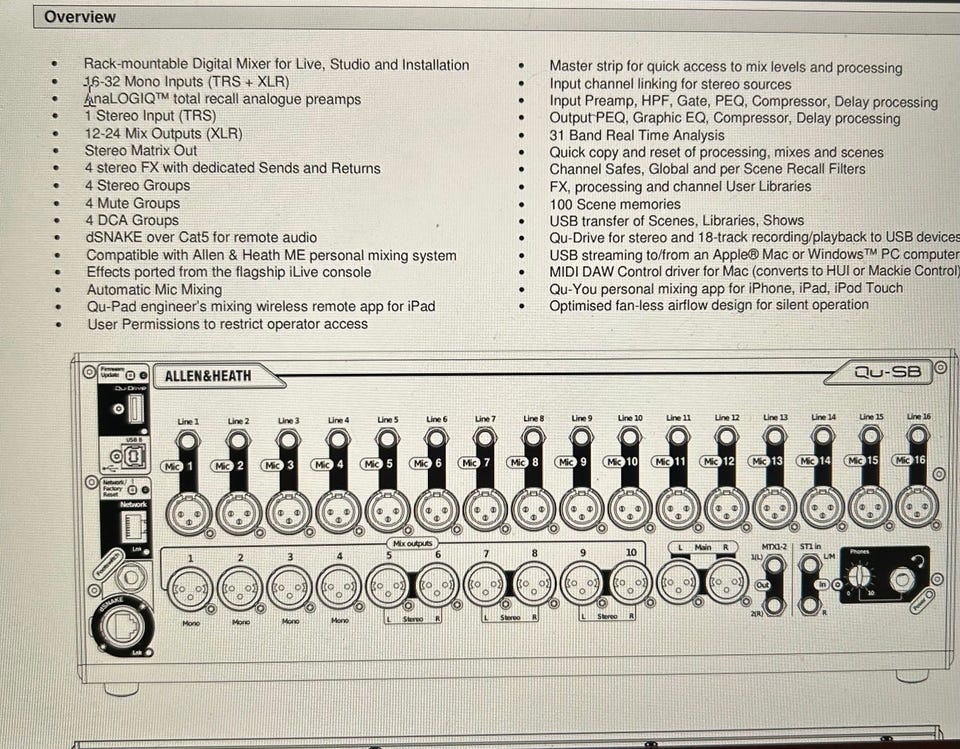
Task: Click the Network RJ45 port
Action: [x=134, y=525]
